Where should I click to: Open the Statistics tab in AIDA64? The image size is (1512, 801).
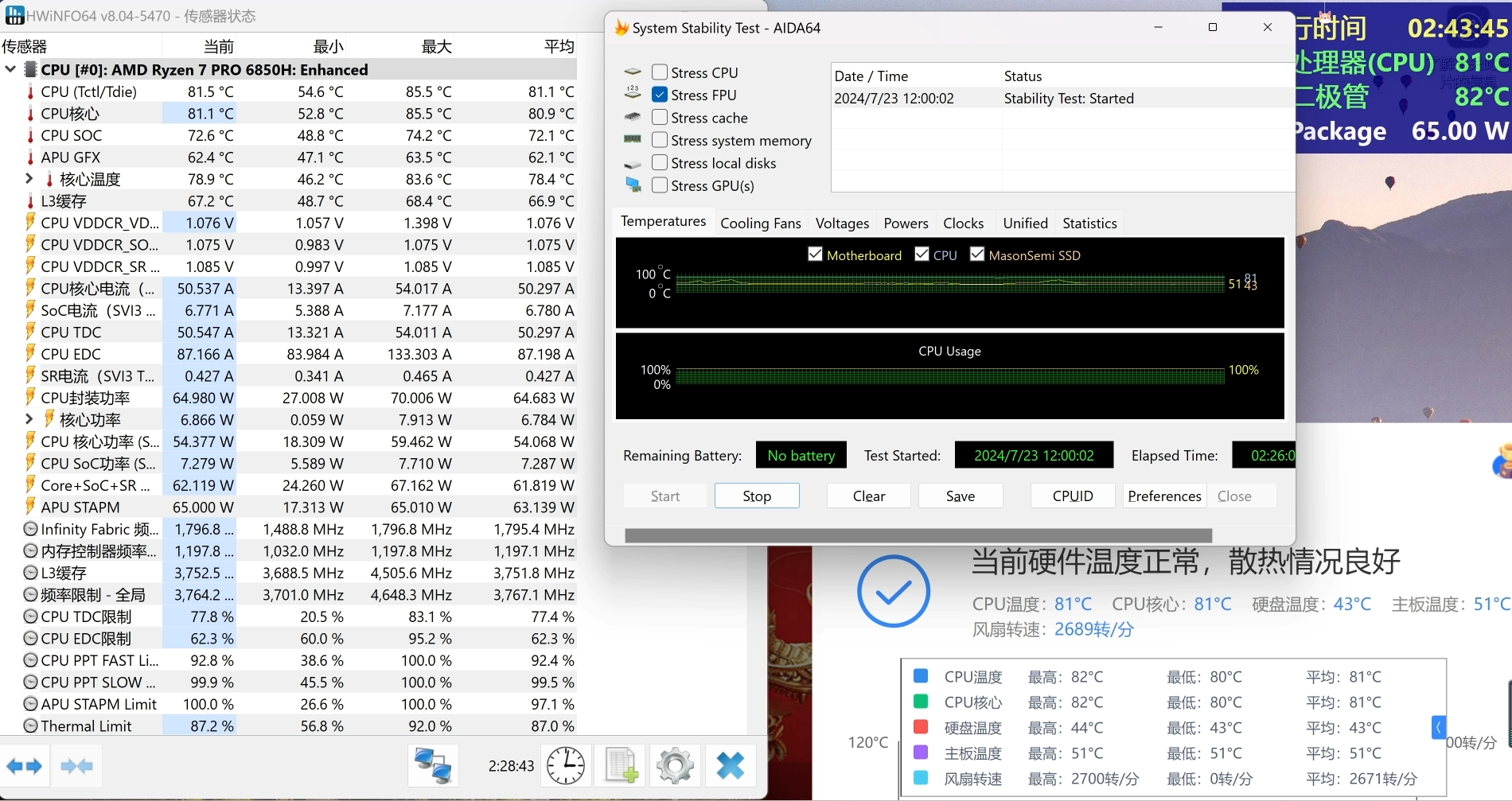(x=1089, y=223)
